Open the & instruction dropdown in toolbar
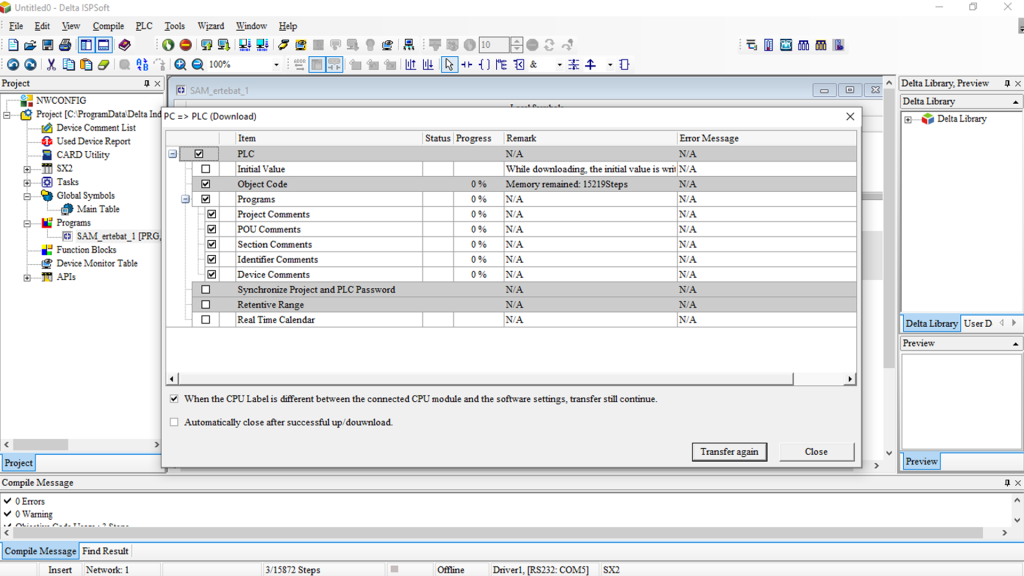This screenshot has width=1024, height=576. click(559, 65)
